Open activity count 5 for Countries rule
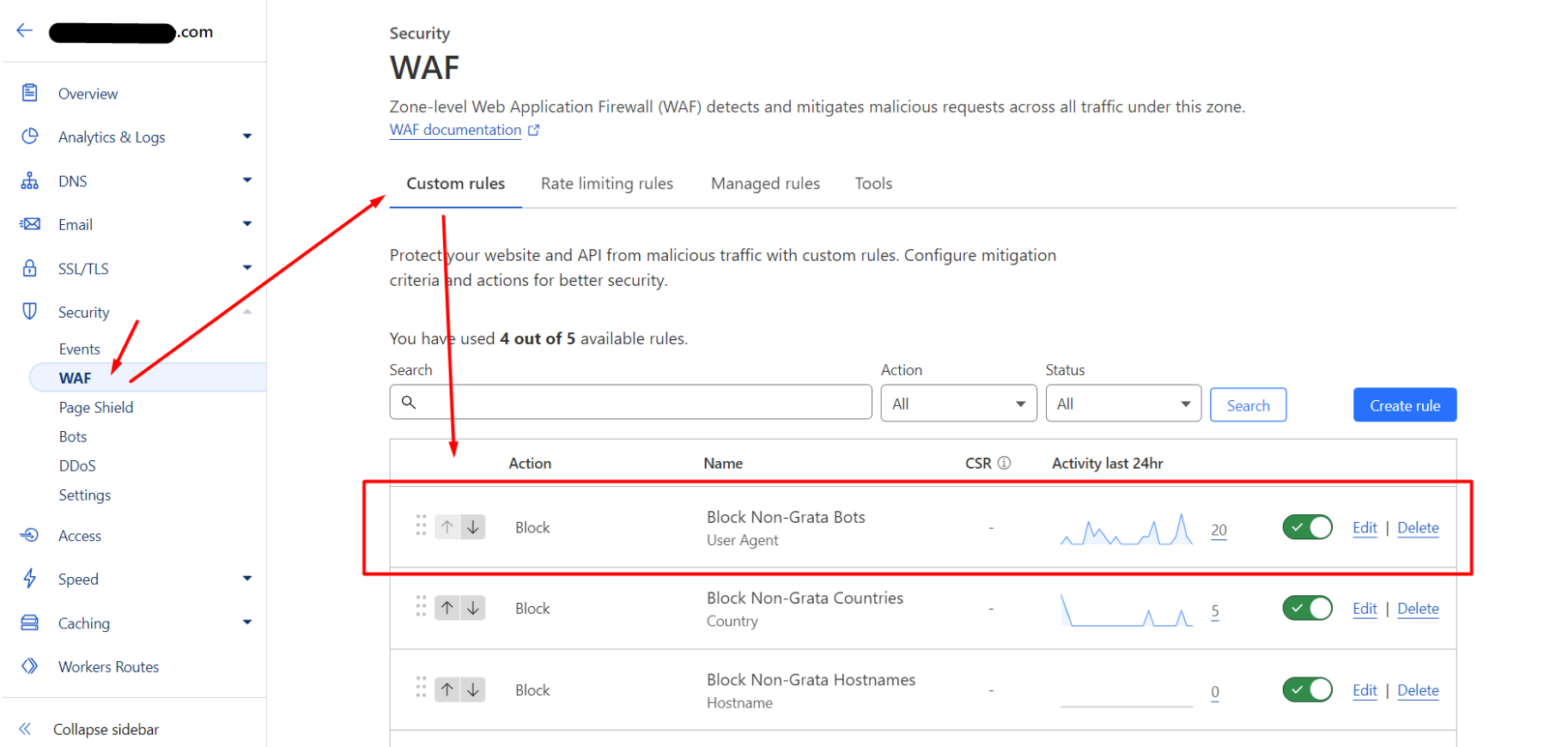Screen dimensions: 1568x747 pyautogui.click(x=1215, y=611)
